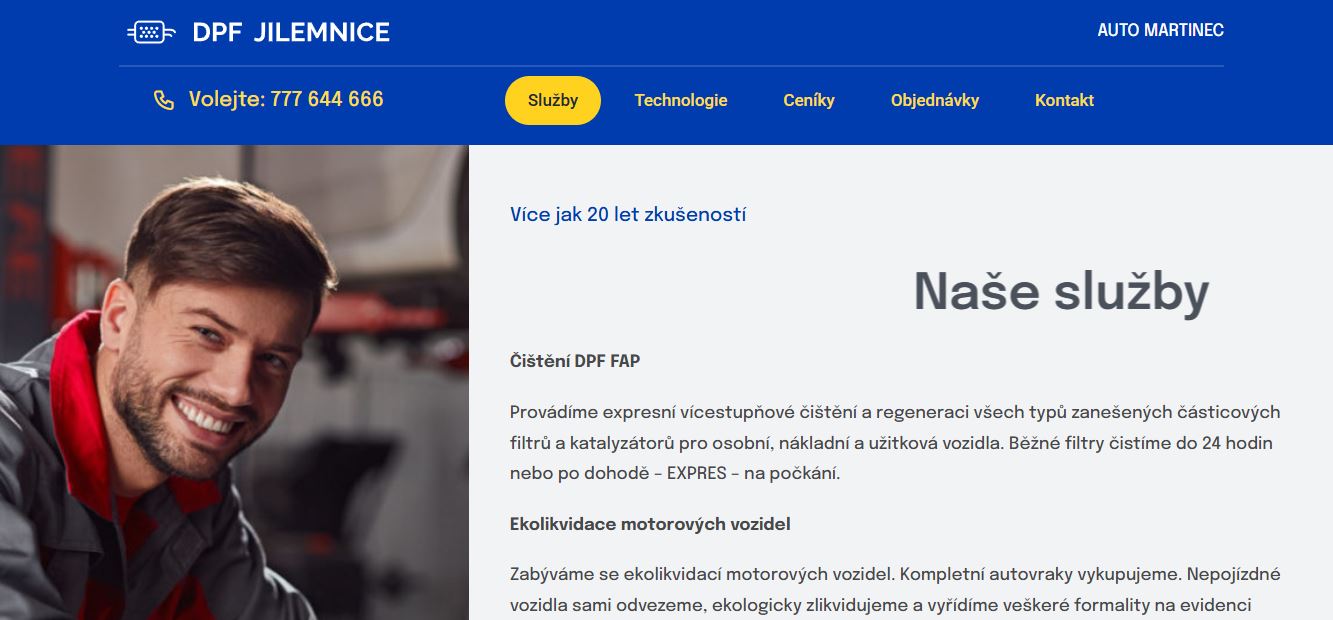Click the paragraph starting with Zabýváme se

pyautogui.click(x=894, y=589)
